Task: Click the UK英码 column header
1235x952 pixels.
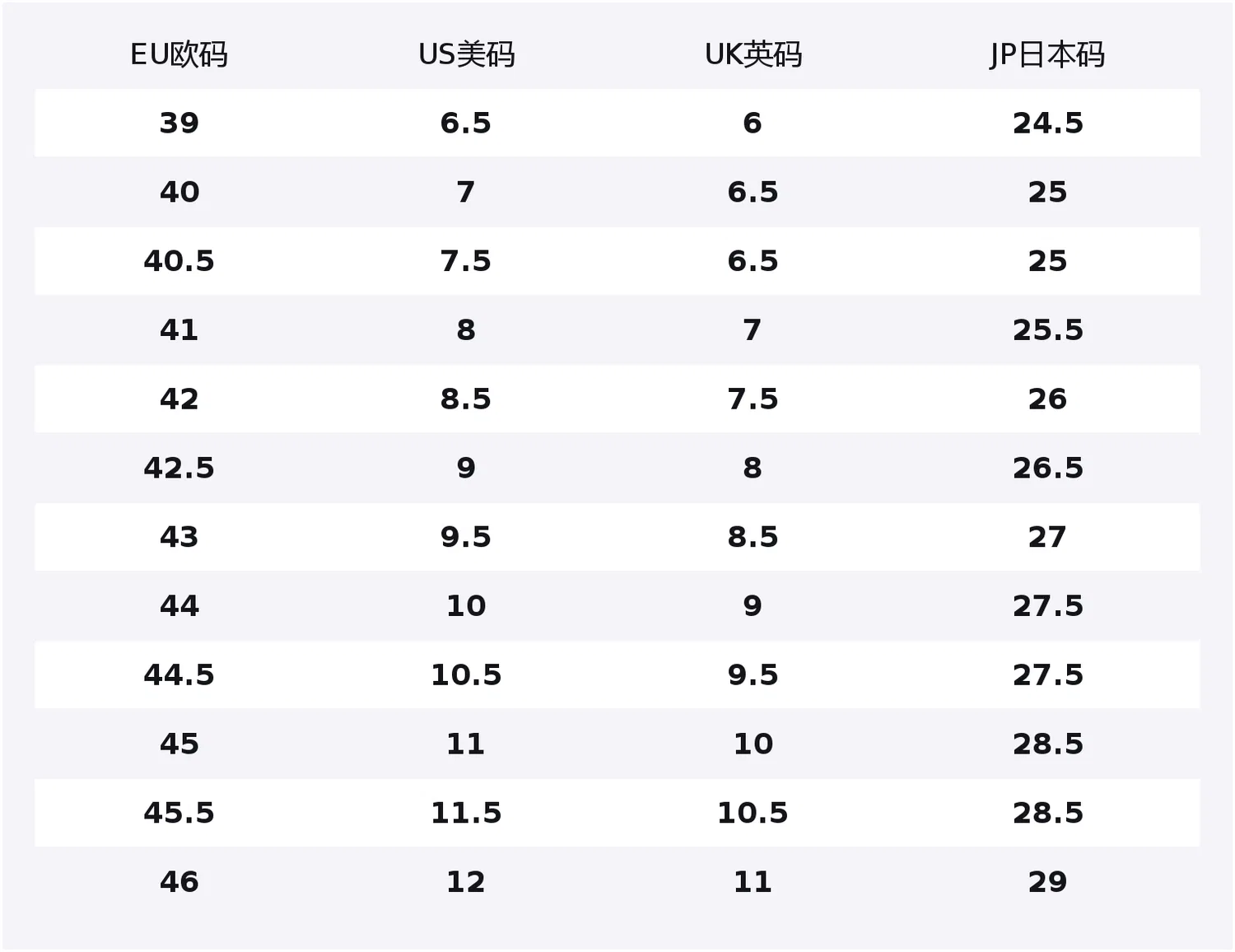Action: (x=753, y=54)
